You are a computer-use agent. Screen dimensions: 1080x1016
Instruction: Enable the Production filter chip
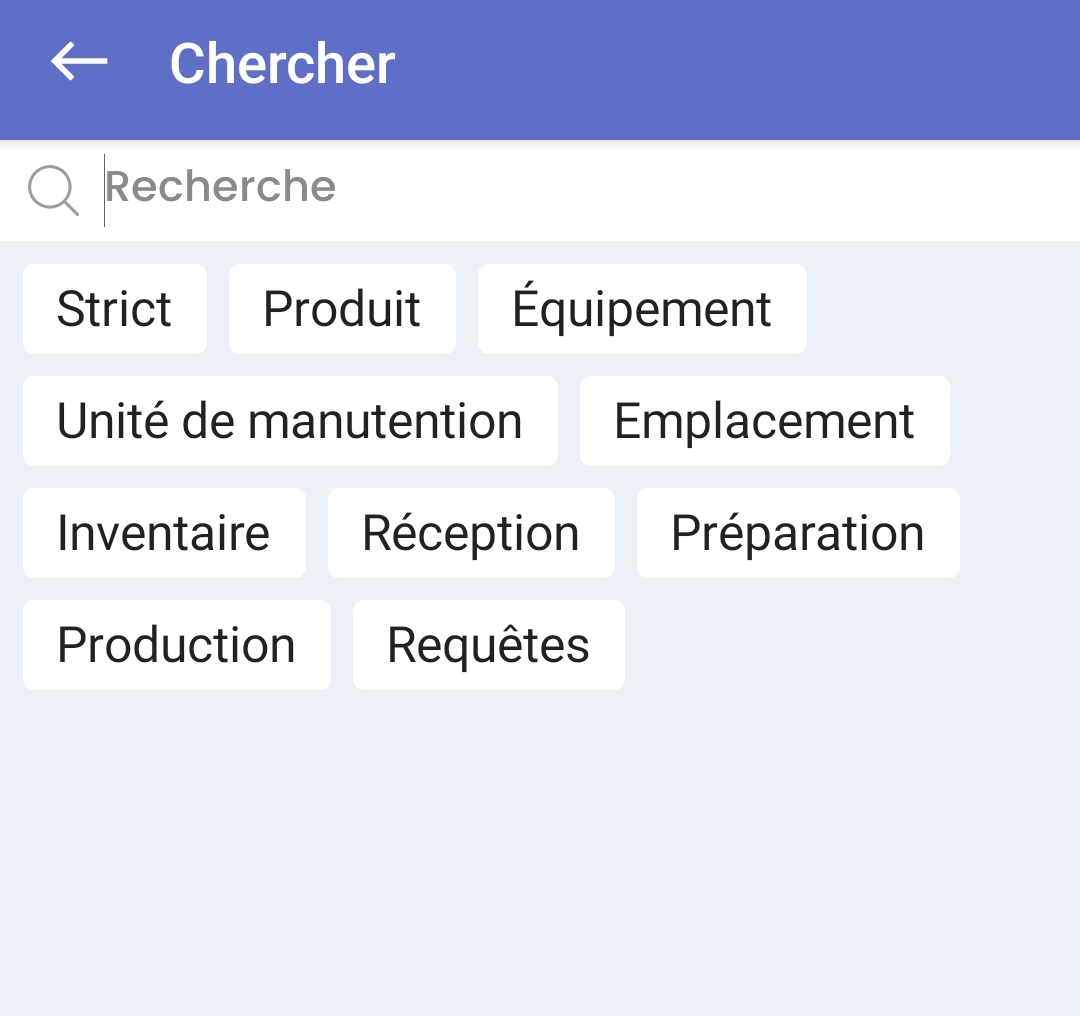(x=177, y=645)
